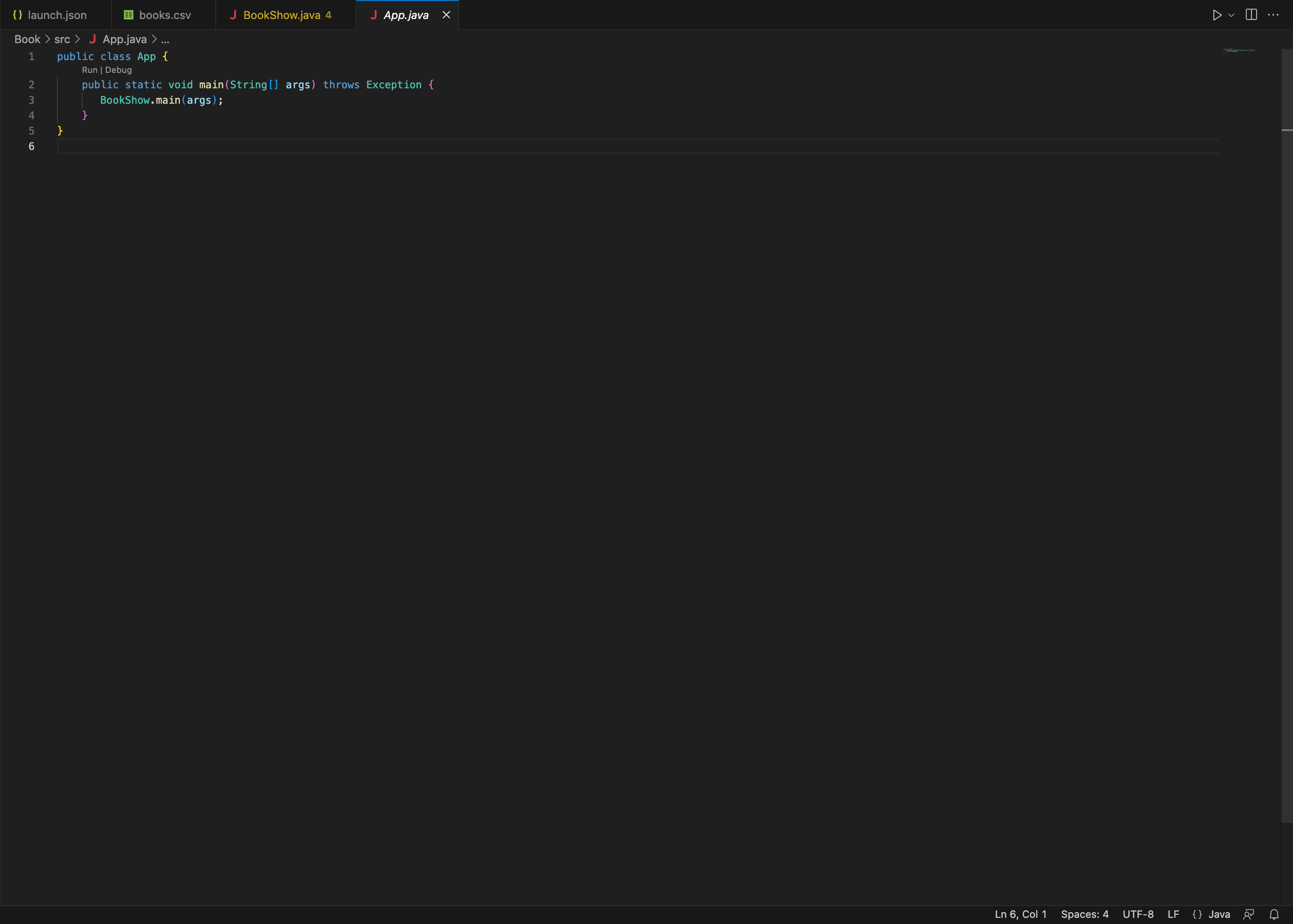Image resolution: width=1293 pixels, height=924 pixels.
Task: Open the breadcrumb ellipsis after App.java
Action: [165, 39]
